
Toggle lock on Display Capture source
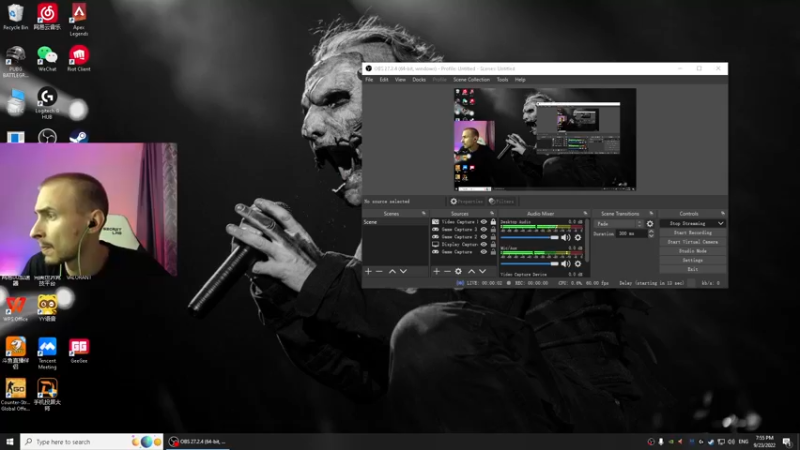coord(493,244)
